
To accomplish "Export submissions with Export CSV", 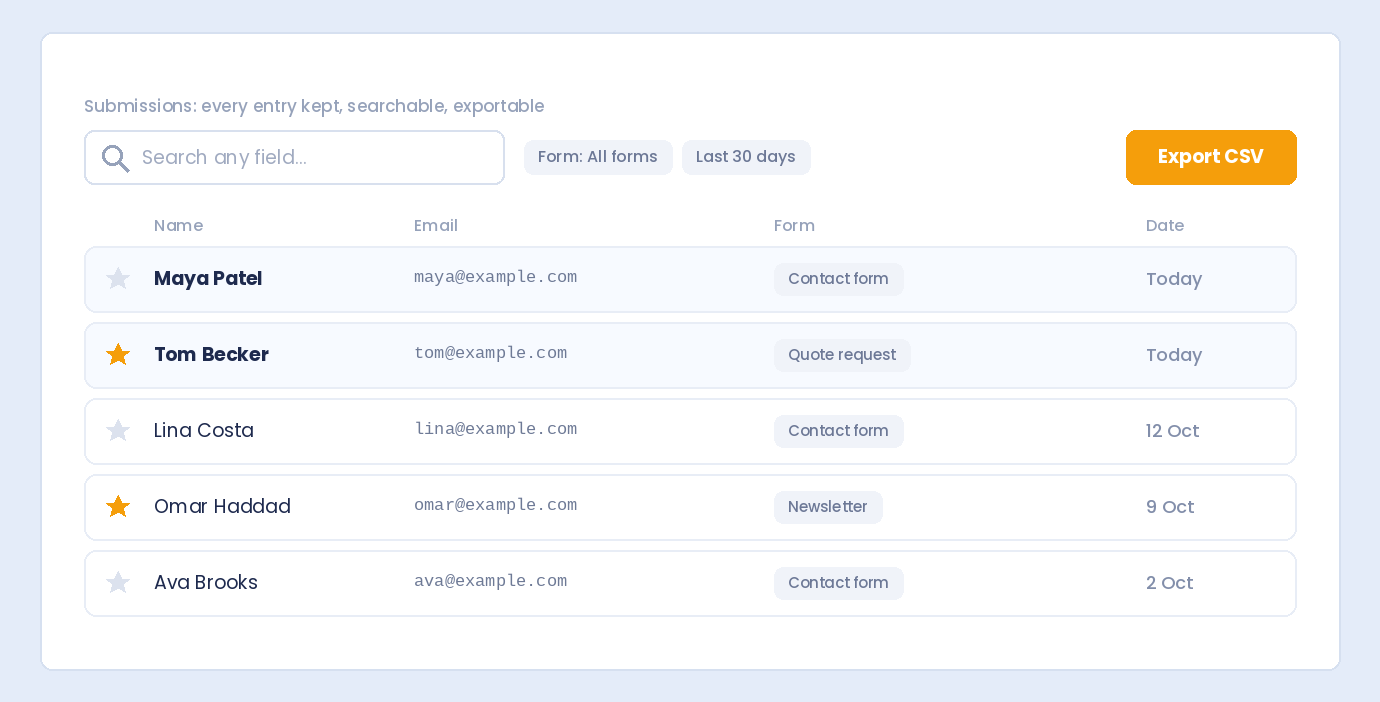I will point(1211,157).
